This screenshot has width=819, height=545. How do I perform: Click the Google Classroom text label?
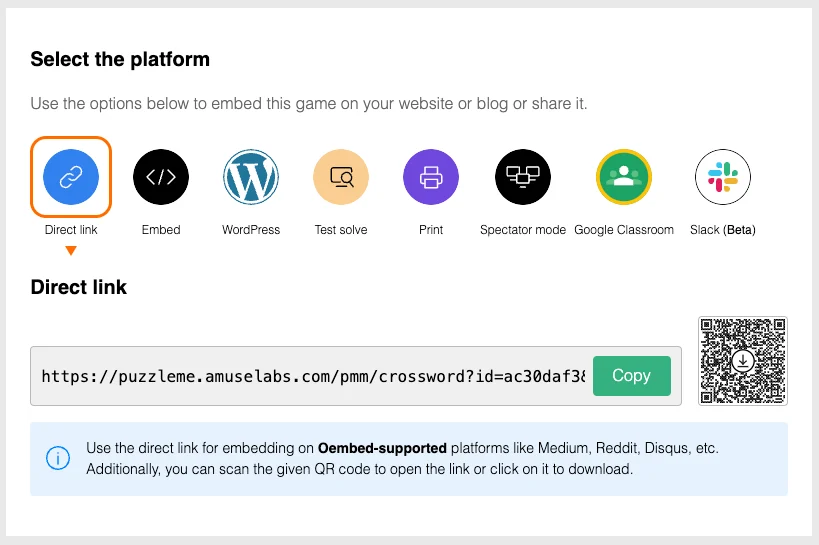[x=624, y=230]
